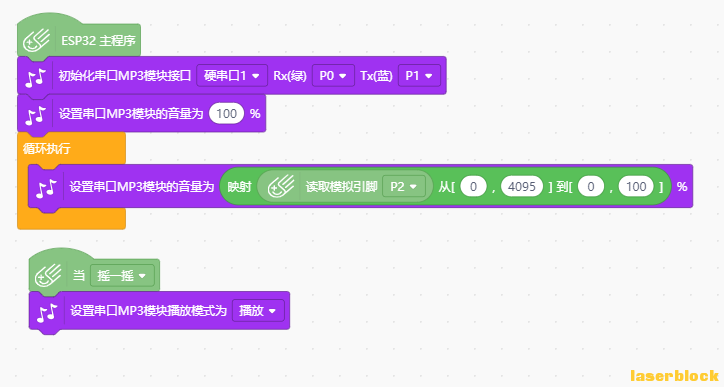
Task: Click the Rx(绿) label
Action: tap(290, 76)
